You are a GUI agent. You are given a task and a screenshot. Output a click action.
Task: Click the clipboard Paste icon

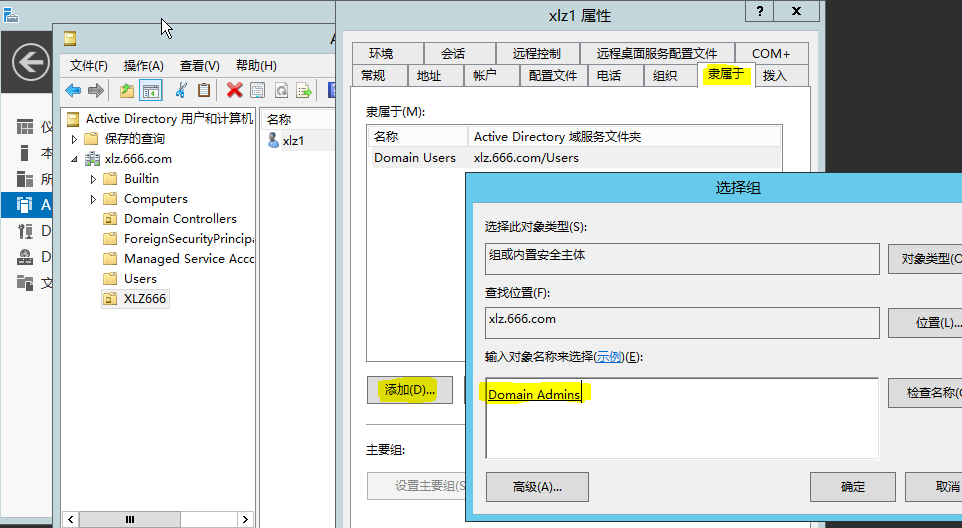(204, 91)
